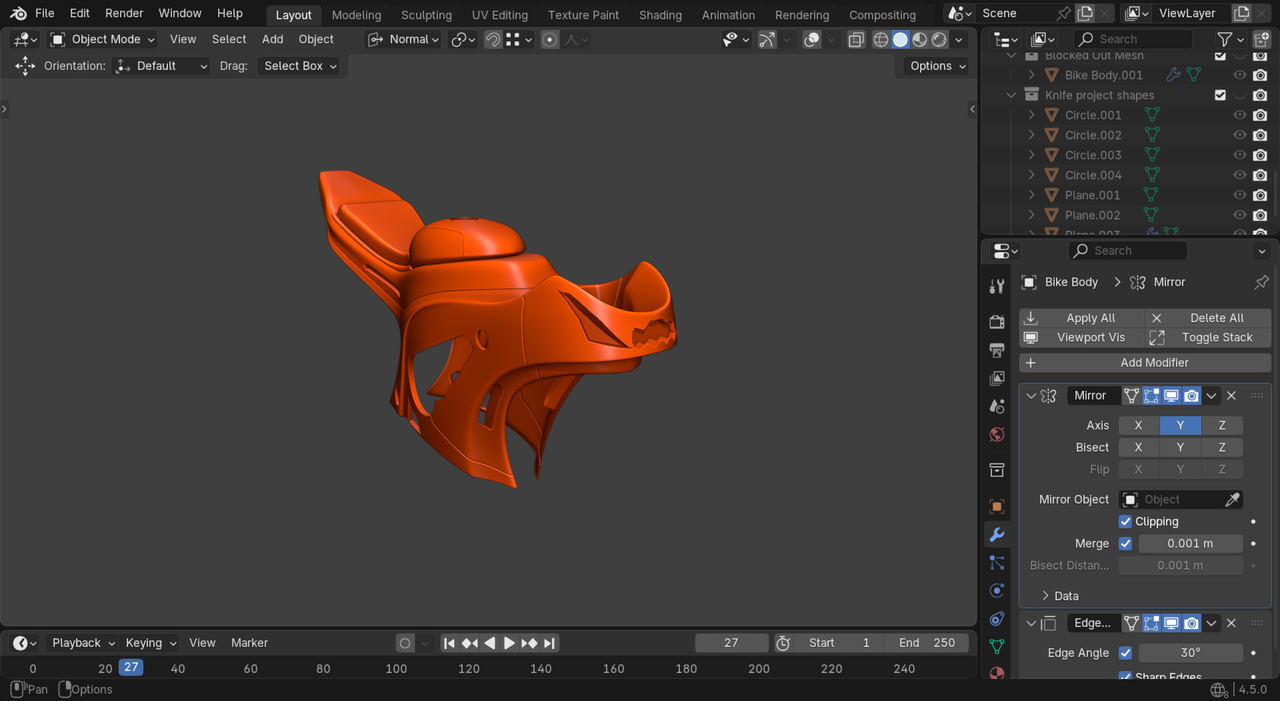Image resolution: width=1280 pixels, height=701 pixels.
Task: Open the Object Mode dropdown
Action: click(103, 40)
